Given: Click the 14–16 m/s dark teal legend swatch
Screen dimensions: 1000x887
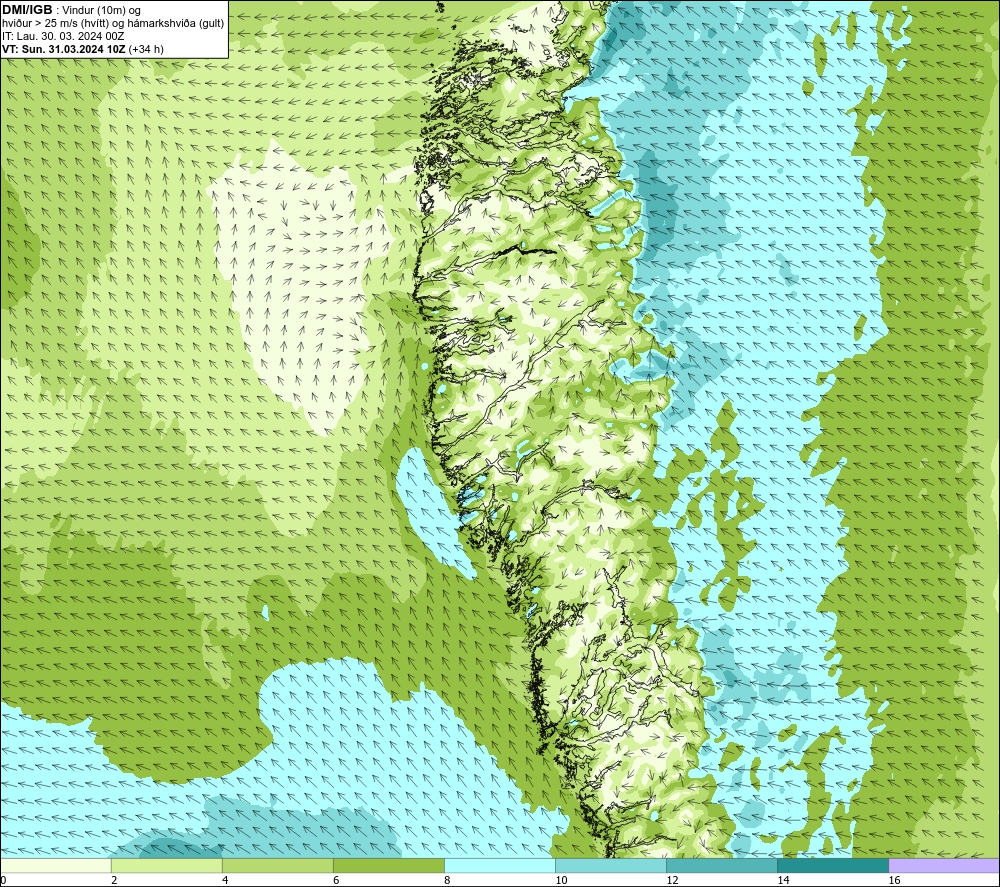Looking at the screenshot, I should click(x=832, y=866).
